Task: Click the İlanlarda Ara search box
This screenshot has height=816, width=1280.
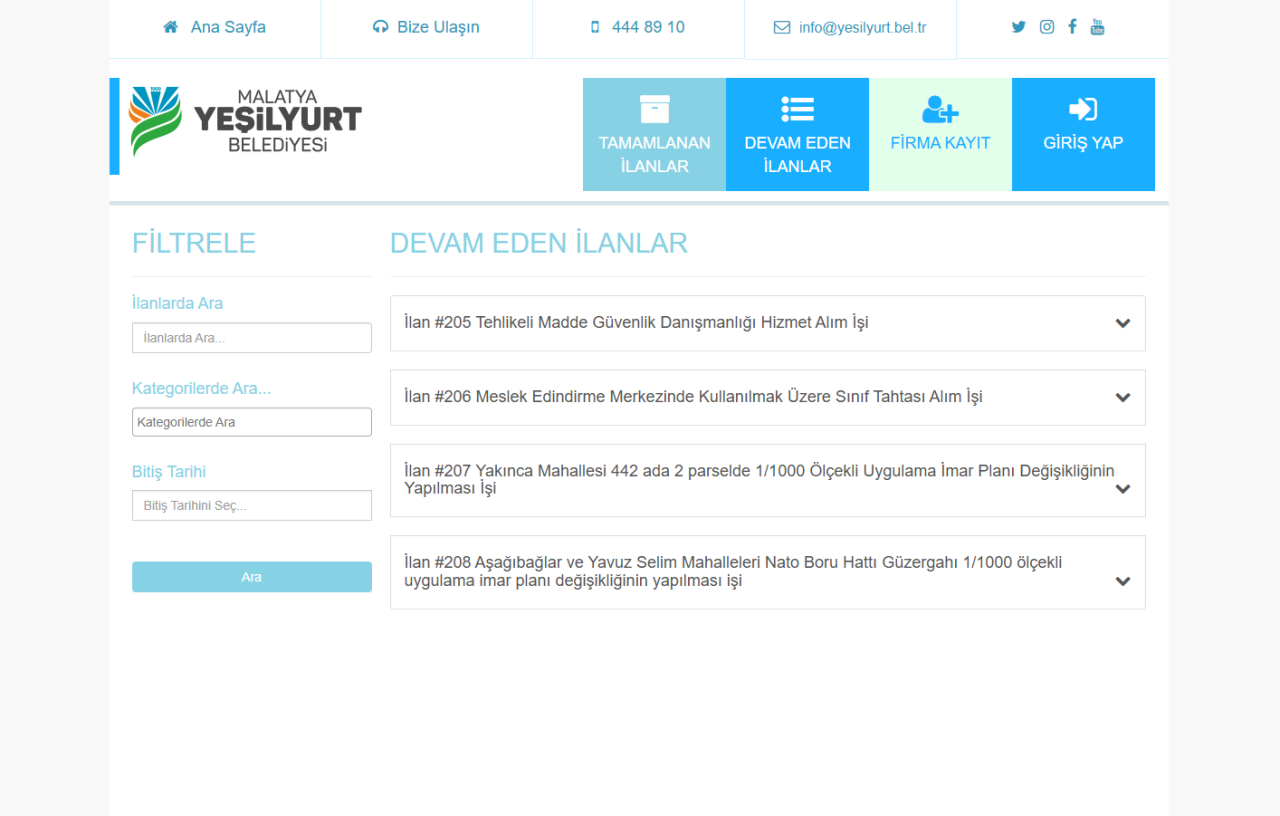Action: [251, 338]
